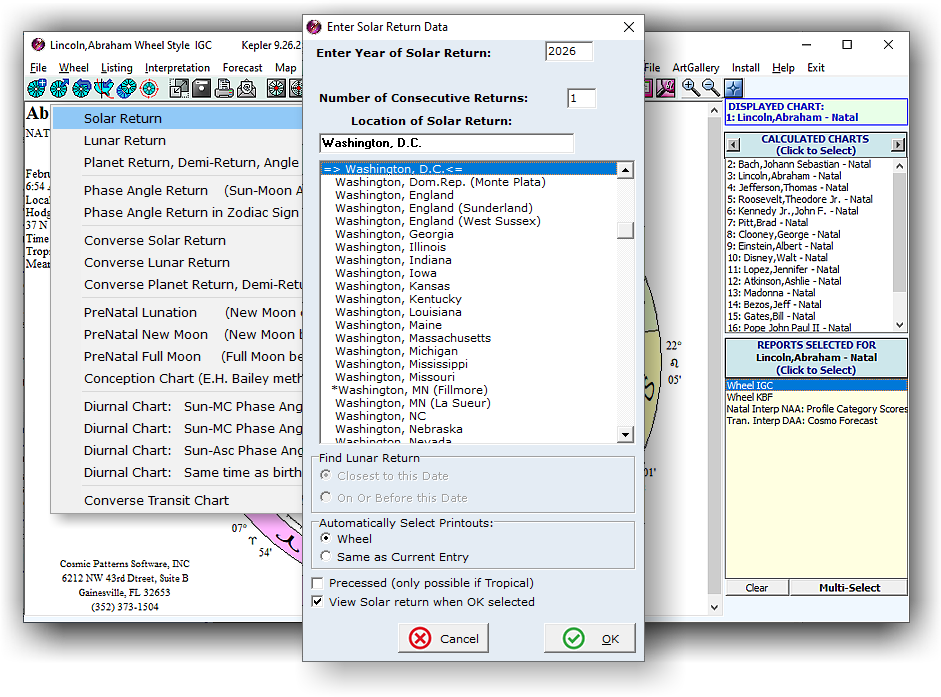Click the Clear button in reports panel
This screenshot has height=697, width=941.
click(757, 588)
